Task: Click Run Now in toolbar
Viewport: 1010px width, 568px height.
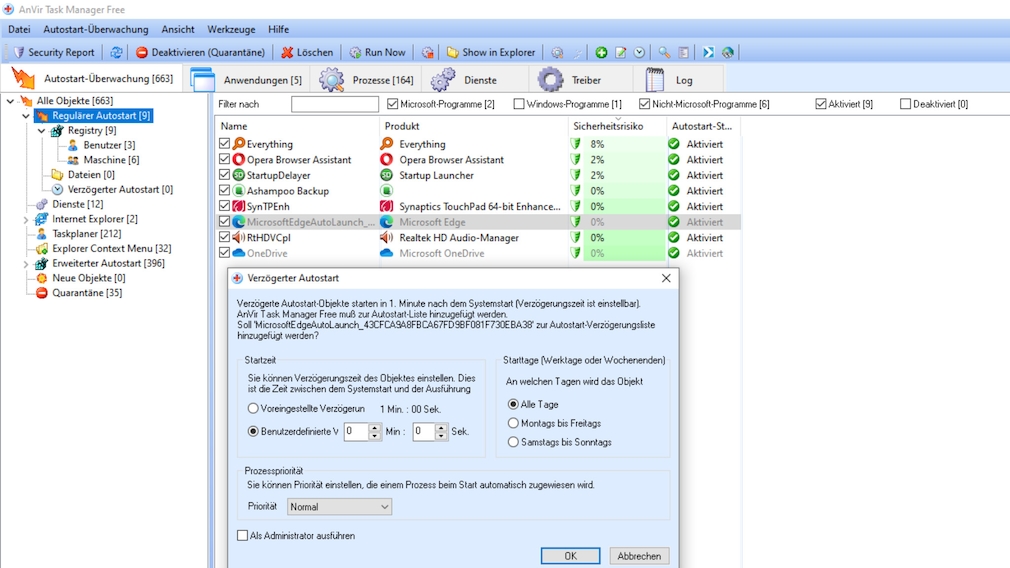Action: pyautogui.click(x=377, y=52)
